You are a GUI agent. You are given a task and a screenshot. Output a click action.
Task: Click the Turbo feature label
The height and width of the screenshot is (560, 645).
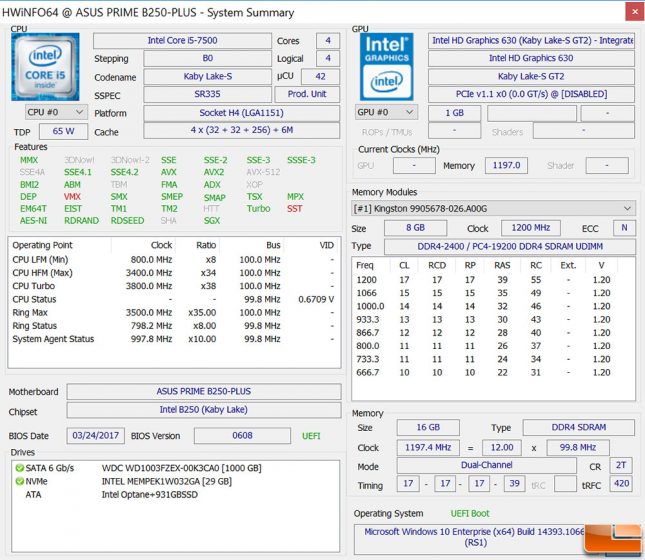click(x=258, y=209)
